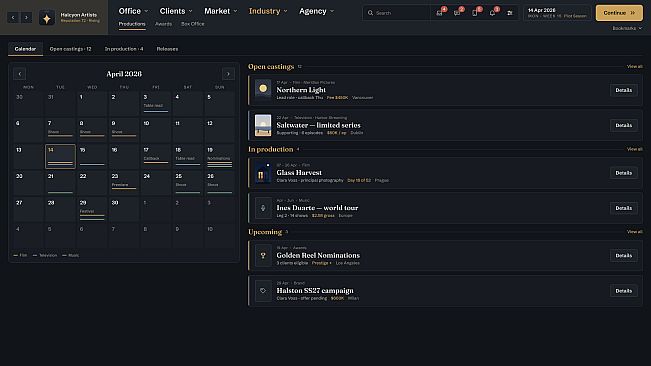
Task: Select the Calendar tab
Action: point(25,49)
